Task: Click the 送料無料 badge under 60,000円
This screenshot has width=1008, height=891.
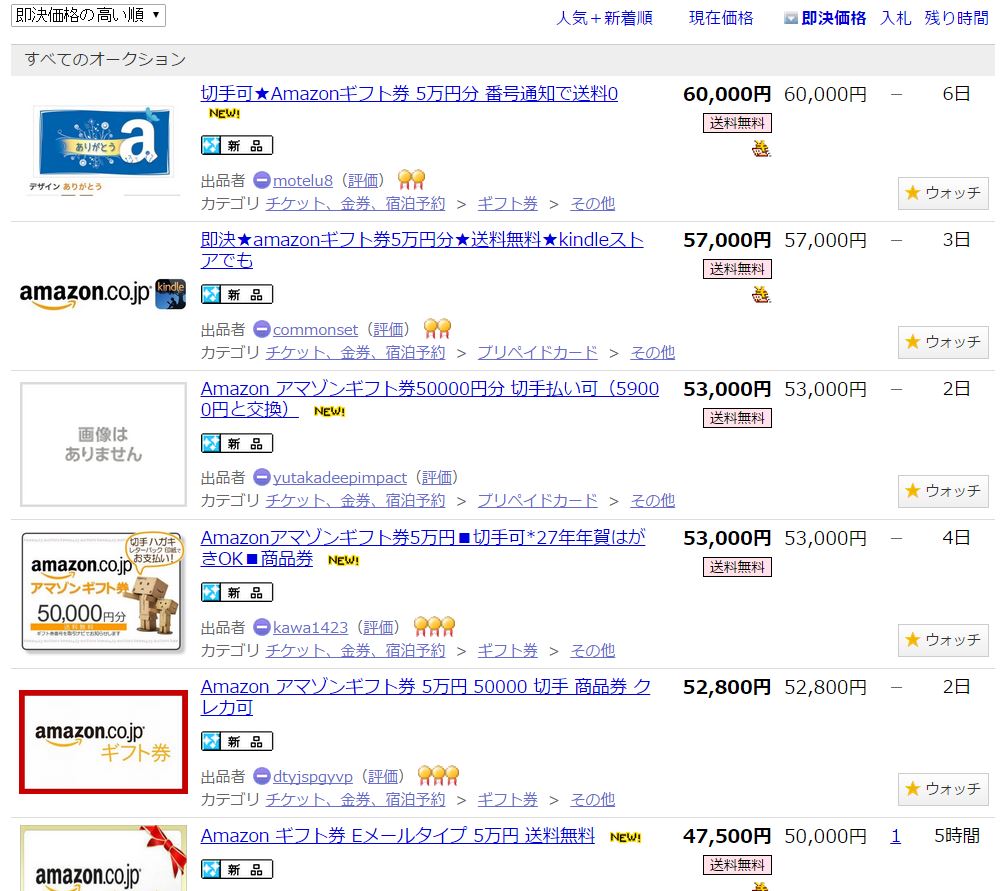Action: (x=737, y=123)
